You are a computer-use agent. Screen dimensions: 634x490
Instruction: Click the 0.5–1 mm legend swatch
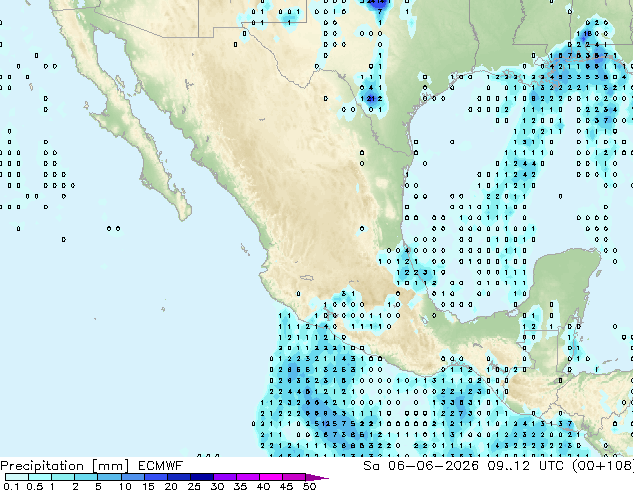40,477
